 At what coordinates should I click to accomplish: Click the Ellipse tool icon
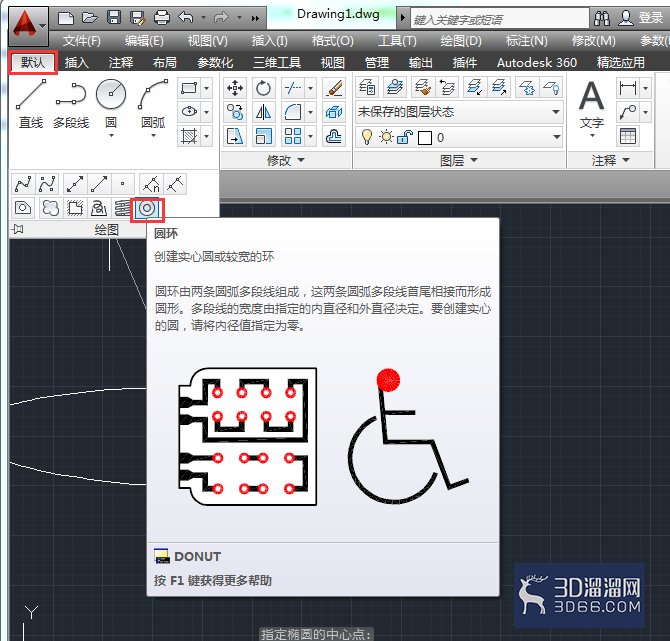189,112
